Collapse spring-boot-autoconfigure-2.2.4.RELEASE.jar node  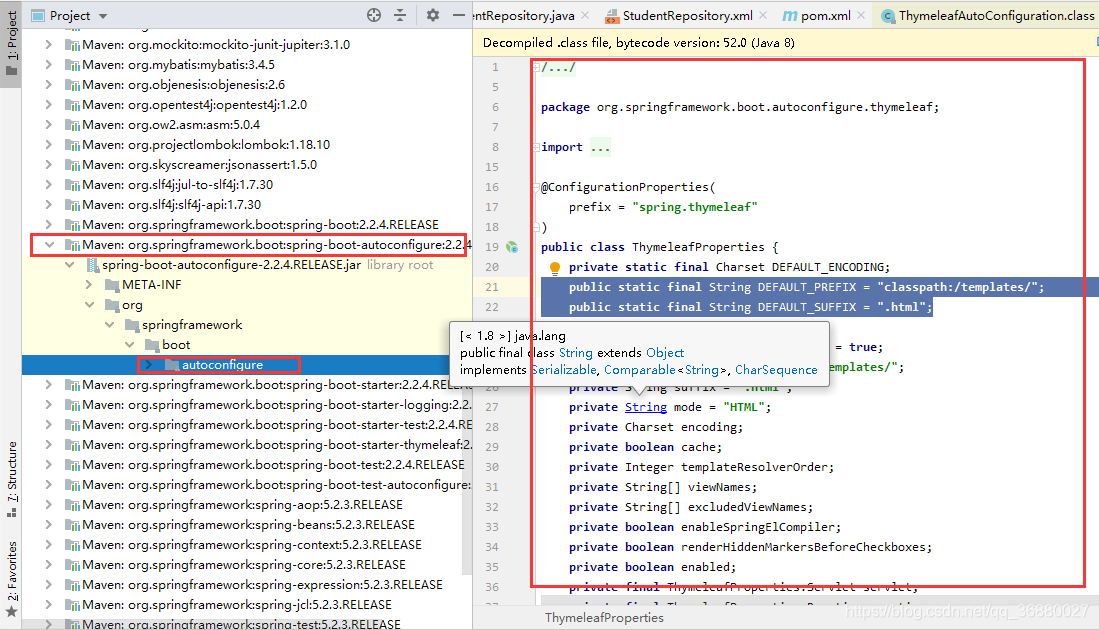(69, 265)
